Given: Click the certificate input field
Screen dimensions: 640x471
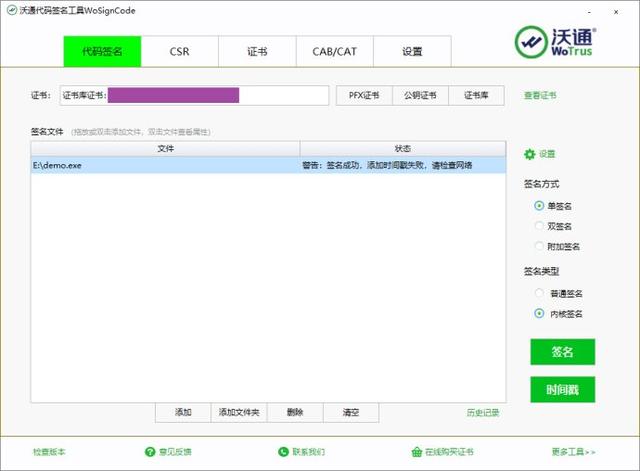Looking at the screenshot, I should click(x=194, y=96).
